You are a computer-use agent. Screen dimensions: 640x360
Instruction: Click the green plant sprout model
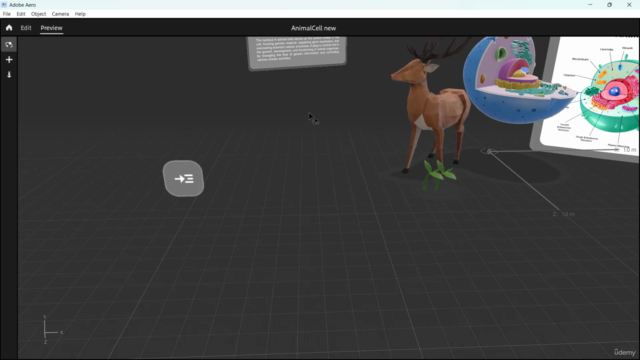438,175
